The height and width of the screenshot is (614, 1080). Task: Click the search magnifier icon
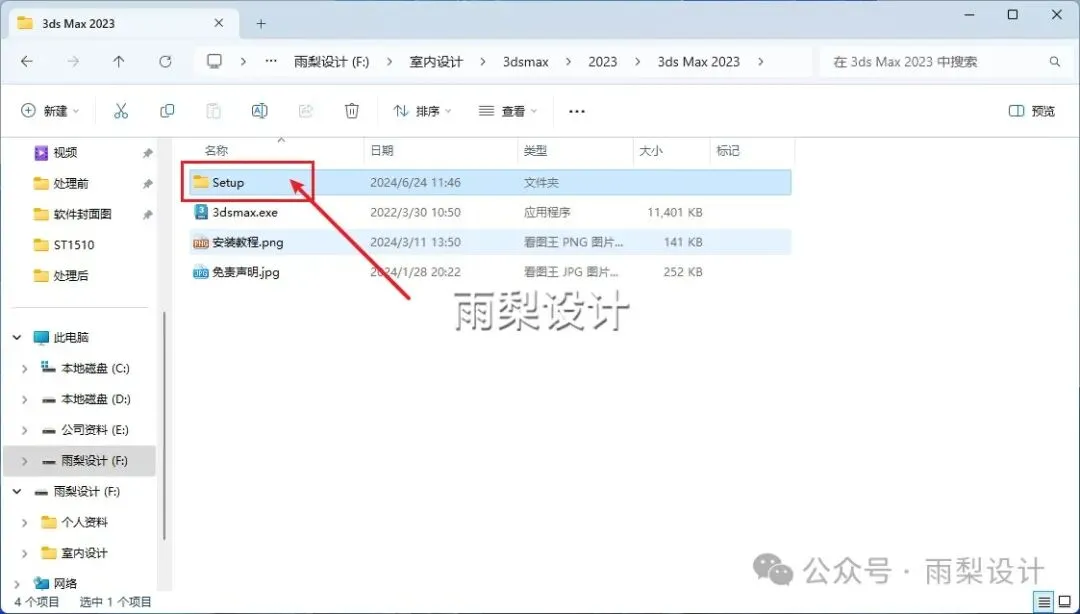[x=1055, y=61]
